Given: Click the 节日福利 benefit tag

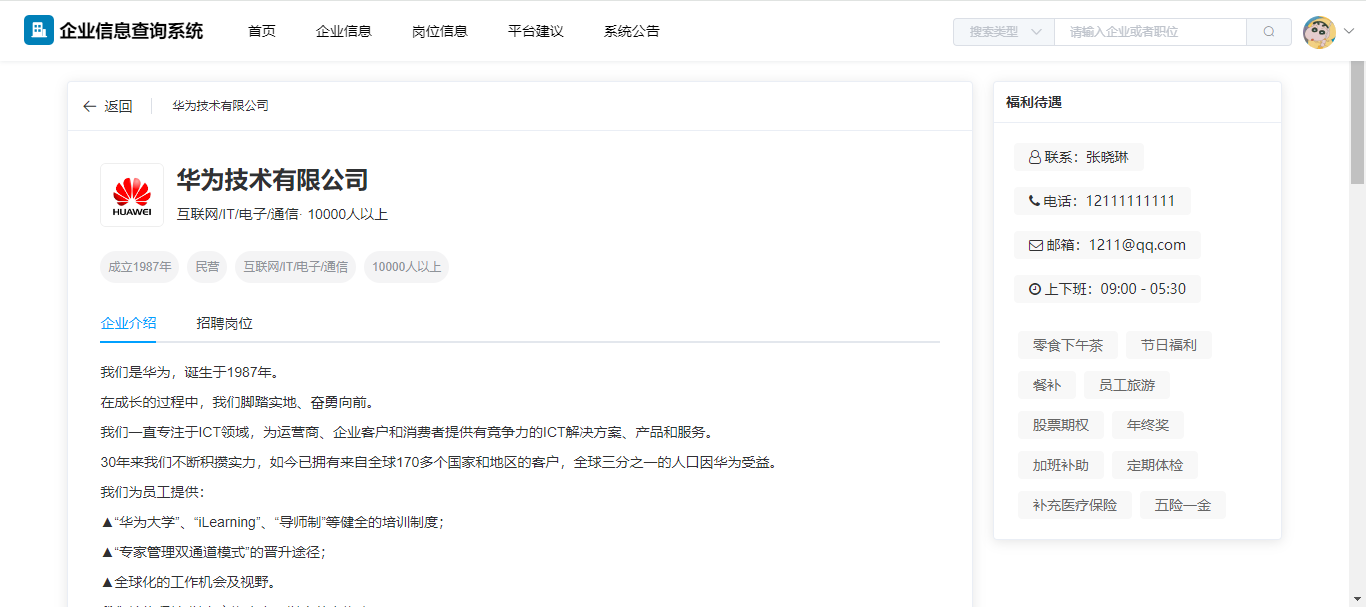Looking at the screenshot, I should [1169, 345].
